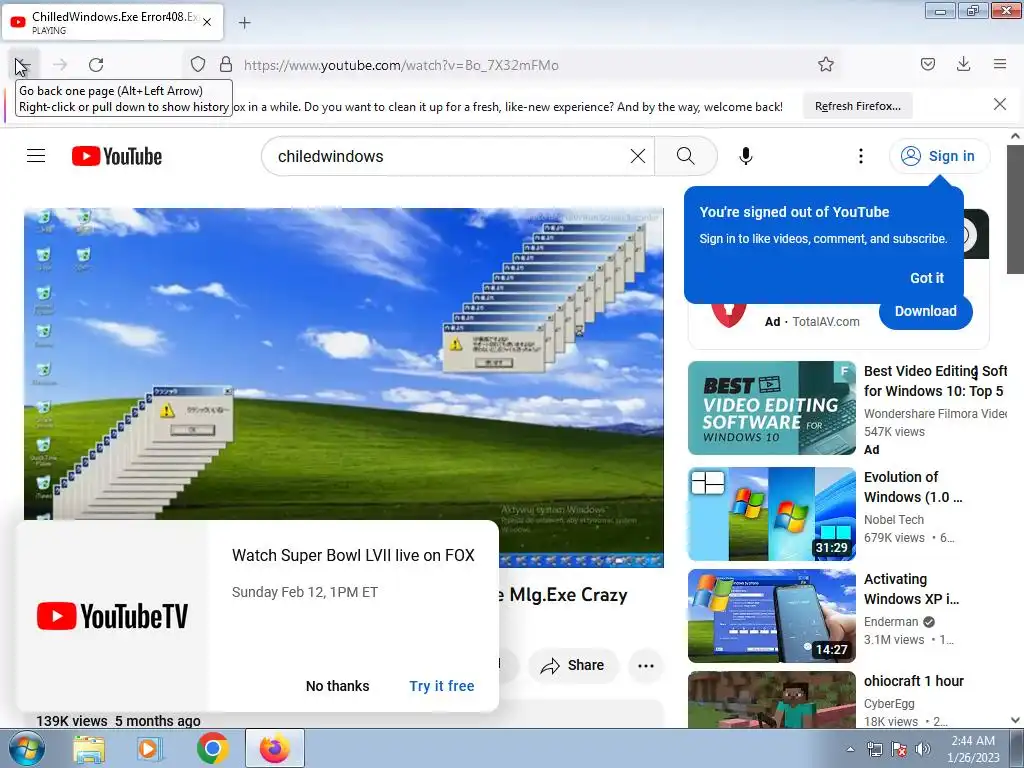Open a new browser tab

click(x=244, y=23)
